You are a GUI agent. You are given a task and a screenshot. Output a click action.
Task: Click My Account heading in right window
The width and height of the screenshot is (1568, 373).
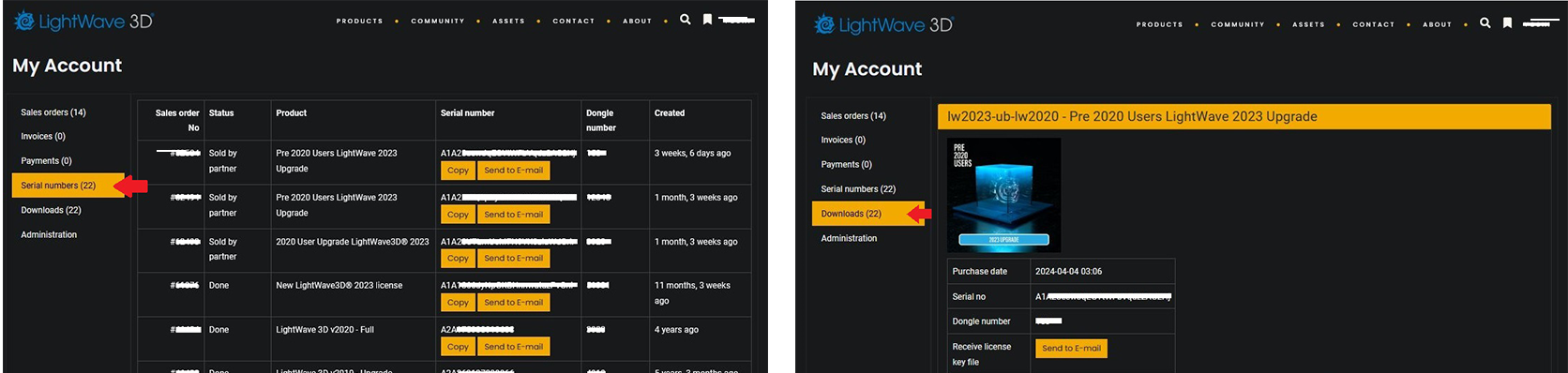pyautogui.click(x=867, y=69)
